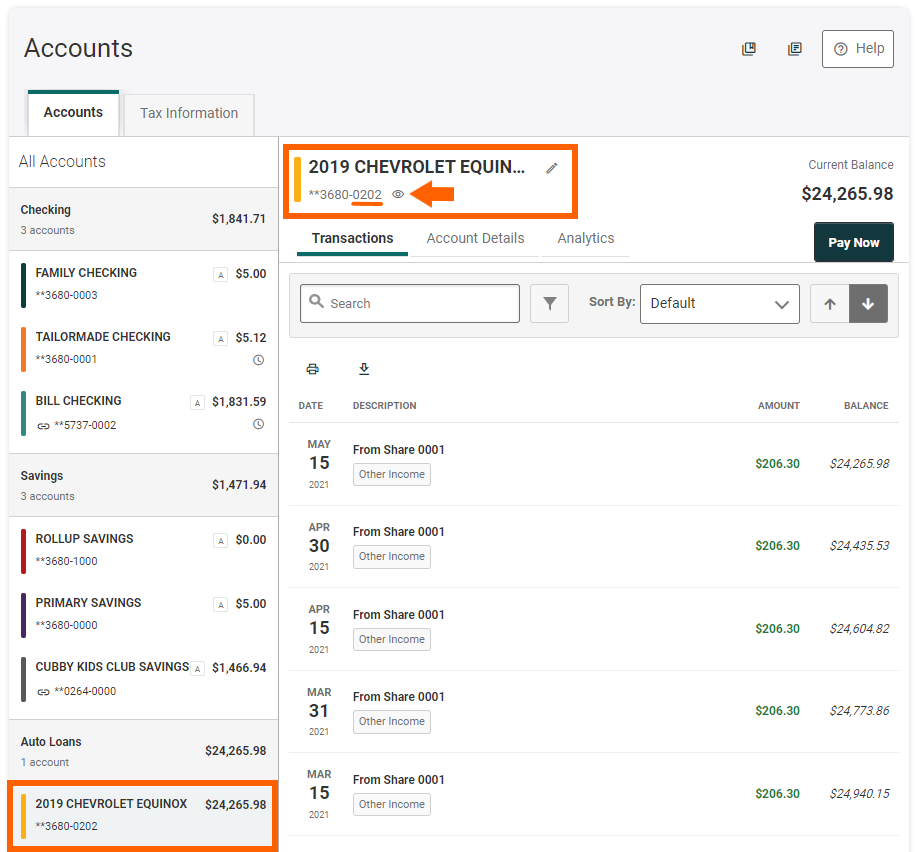Open the FAMILY CHECKING account
918x852 pixels.
click(143, 283)
